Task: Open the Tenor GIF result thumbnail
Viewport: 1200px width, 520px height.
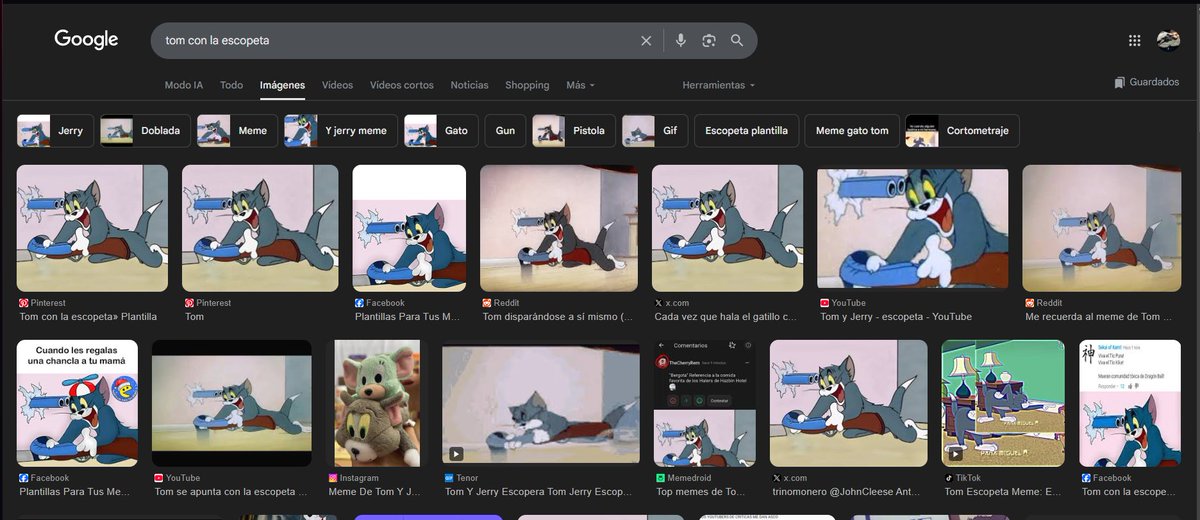Action: 541,403
